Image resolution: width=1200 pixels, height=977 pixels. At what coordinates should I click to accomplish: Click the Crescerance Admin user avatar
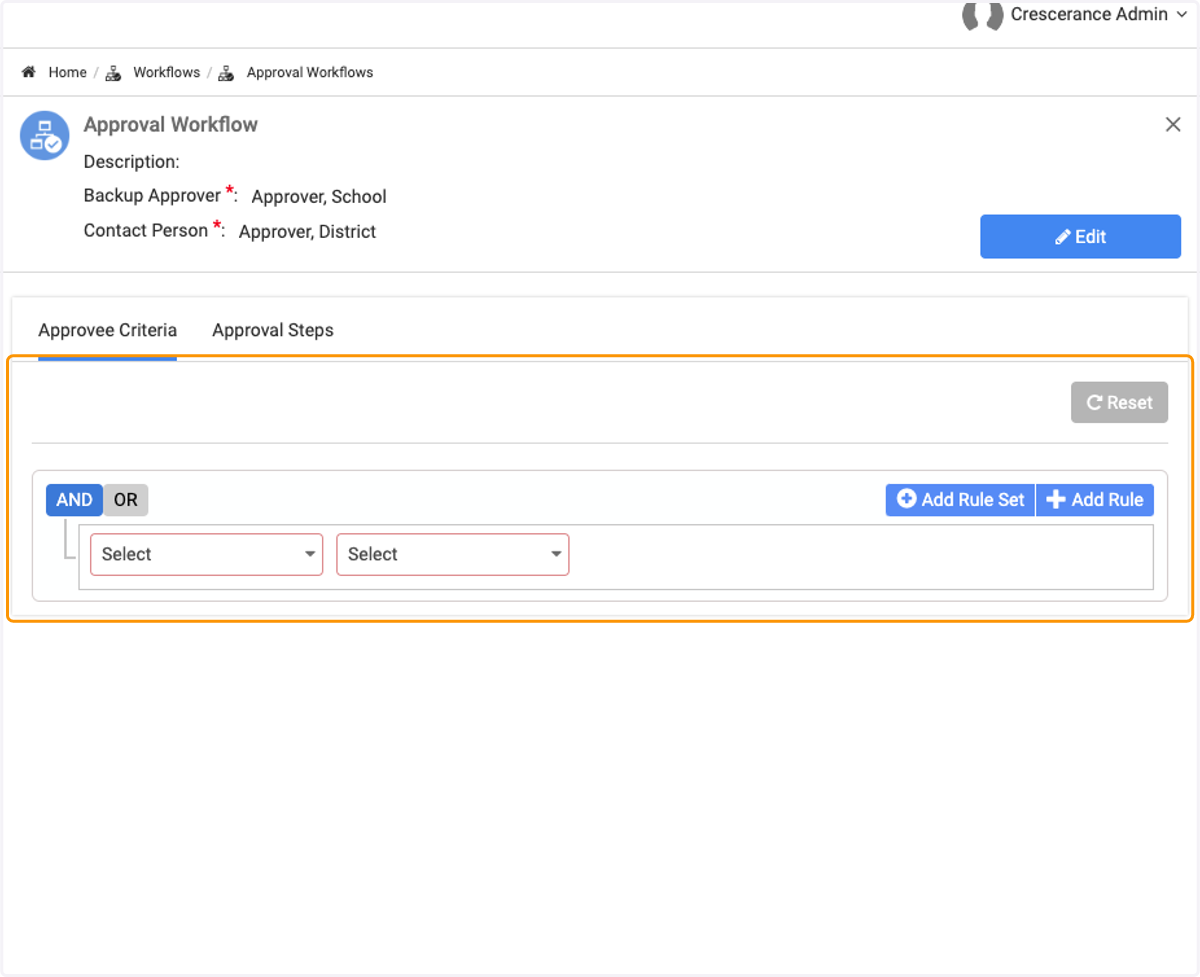982,15
